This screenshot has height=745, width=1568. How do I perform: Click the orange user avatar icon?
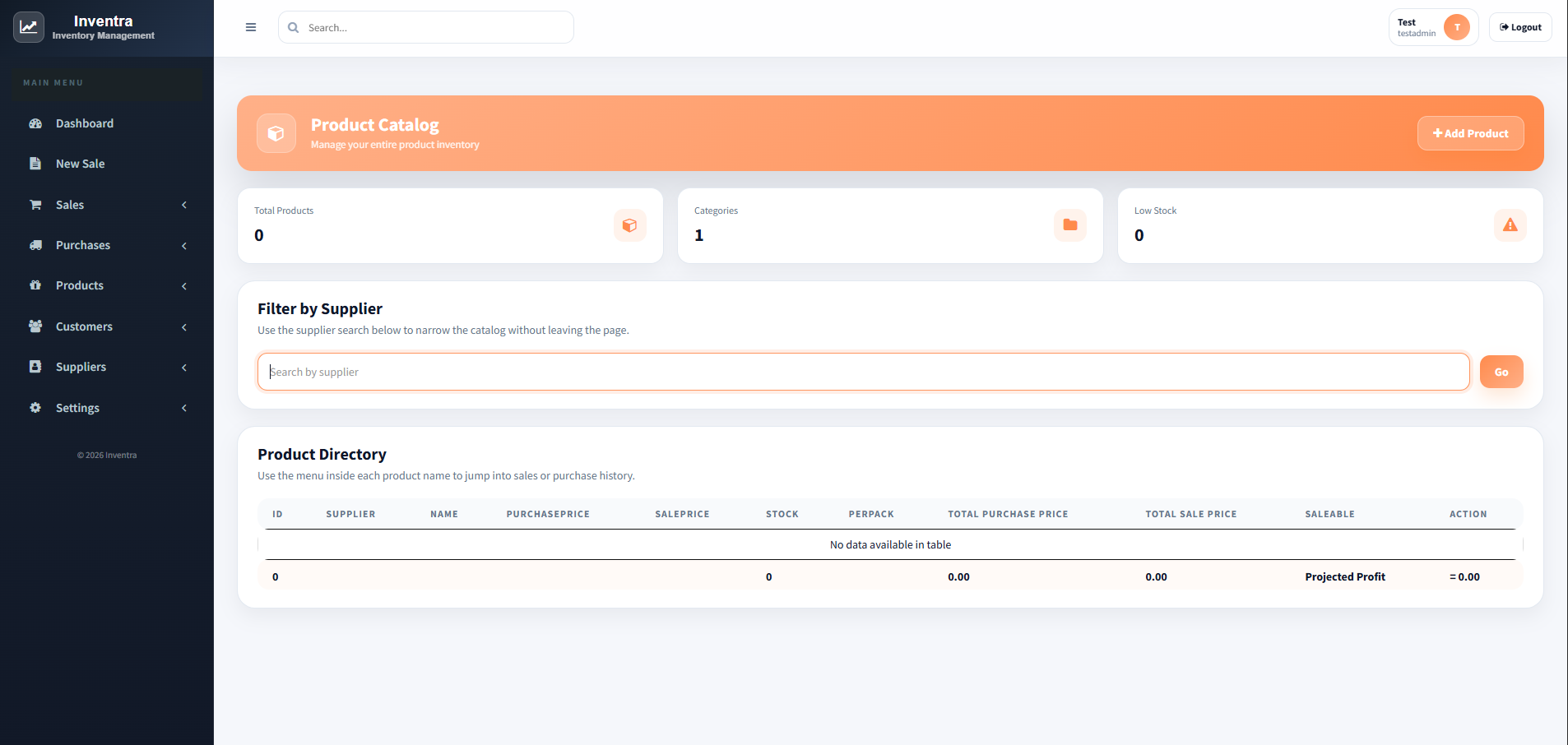pyautogui.click(x=1456, y=27)
